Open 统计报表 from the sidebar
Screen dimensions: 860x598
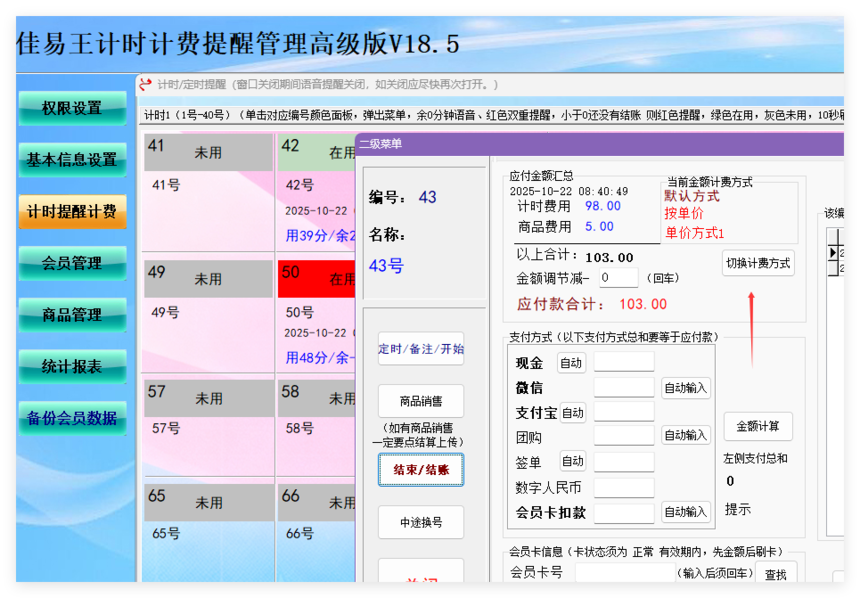[72, 367]
